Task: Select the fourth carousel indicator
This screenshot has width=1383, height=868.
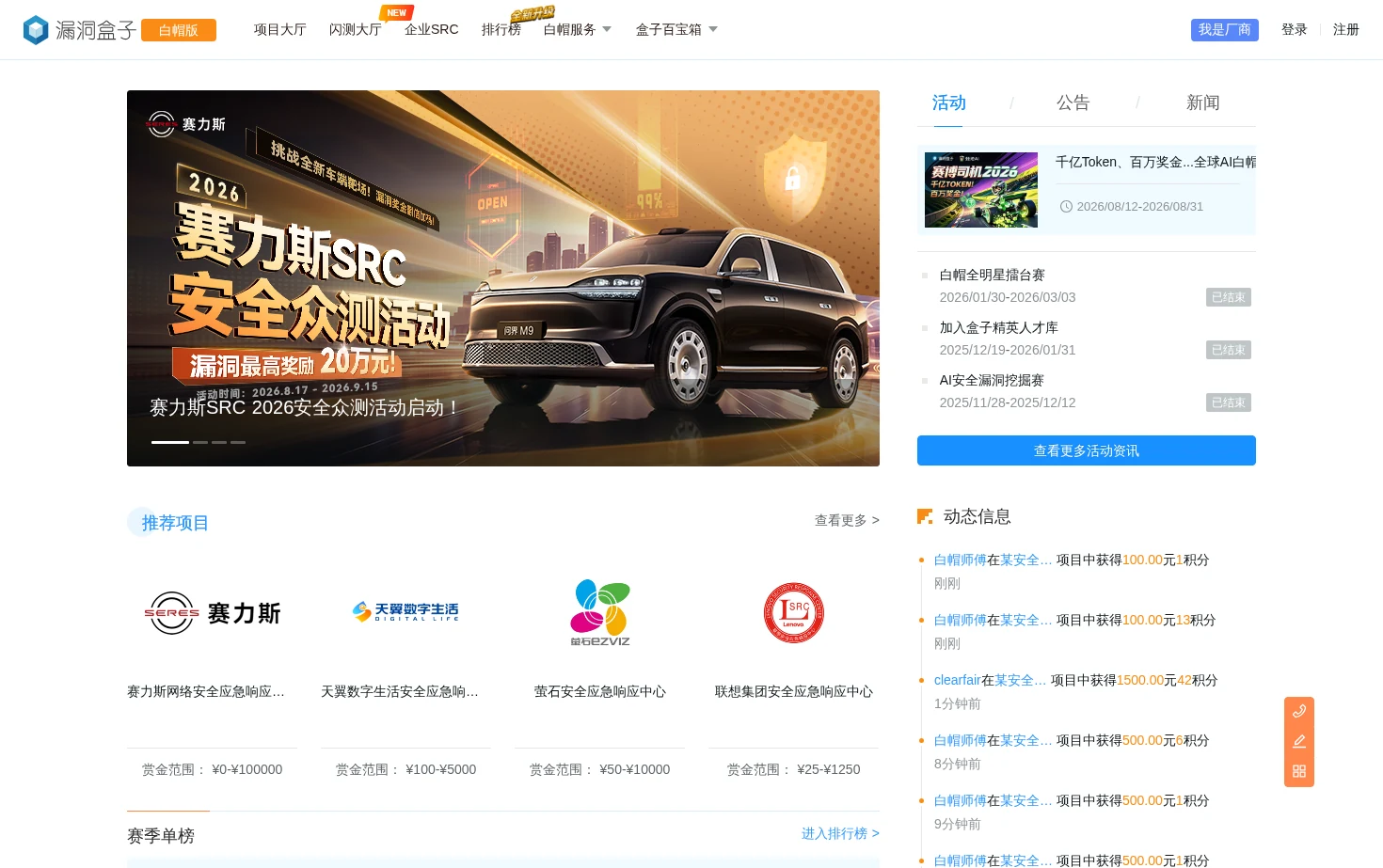Action: coord(238,442)
